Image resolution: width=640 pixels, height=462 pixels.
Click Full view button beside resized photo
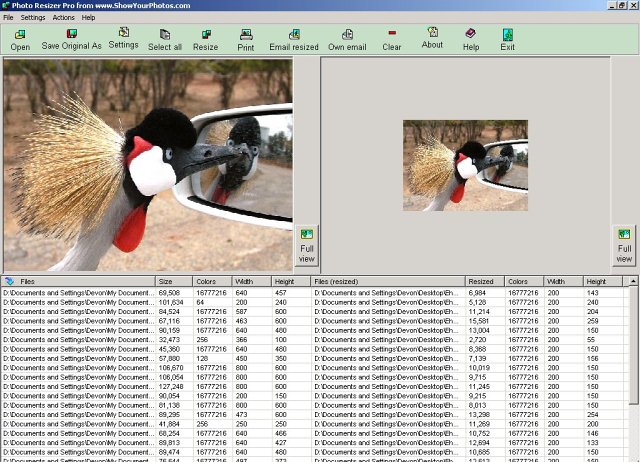pos(624,246)
